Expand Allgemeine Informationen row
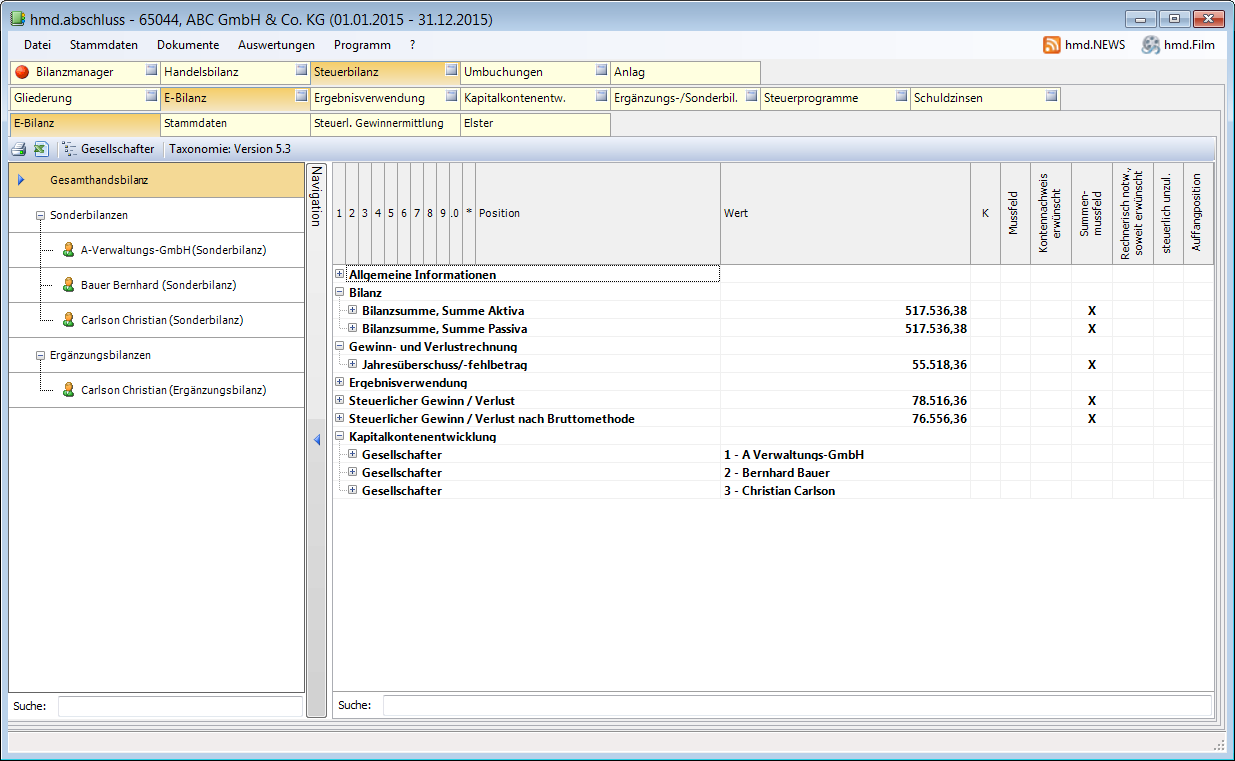The height and width of the screenshot is (761, 1235). (x=339, y=274)
